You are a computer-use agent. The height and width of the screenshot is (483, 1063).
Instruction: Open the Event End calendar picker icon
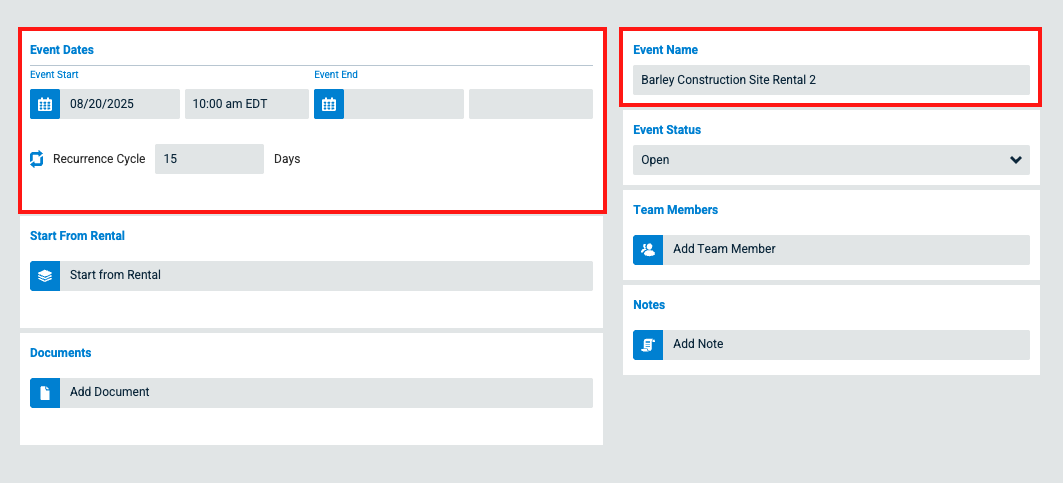329,104
